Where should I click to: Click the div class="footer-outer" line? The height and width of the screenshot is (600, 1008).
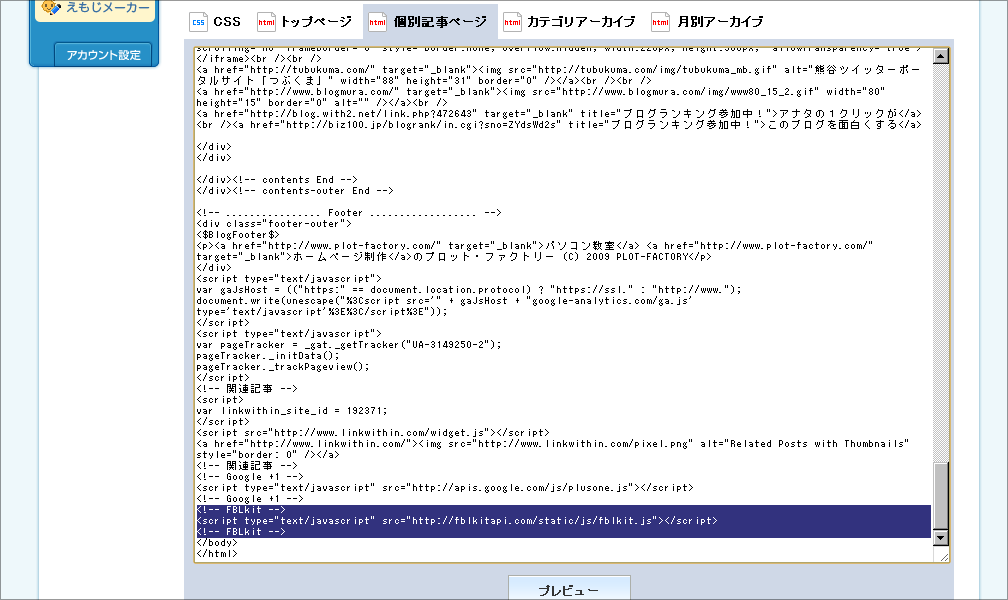[x=274, y=224]
